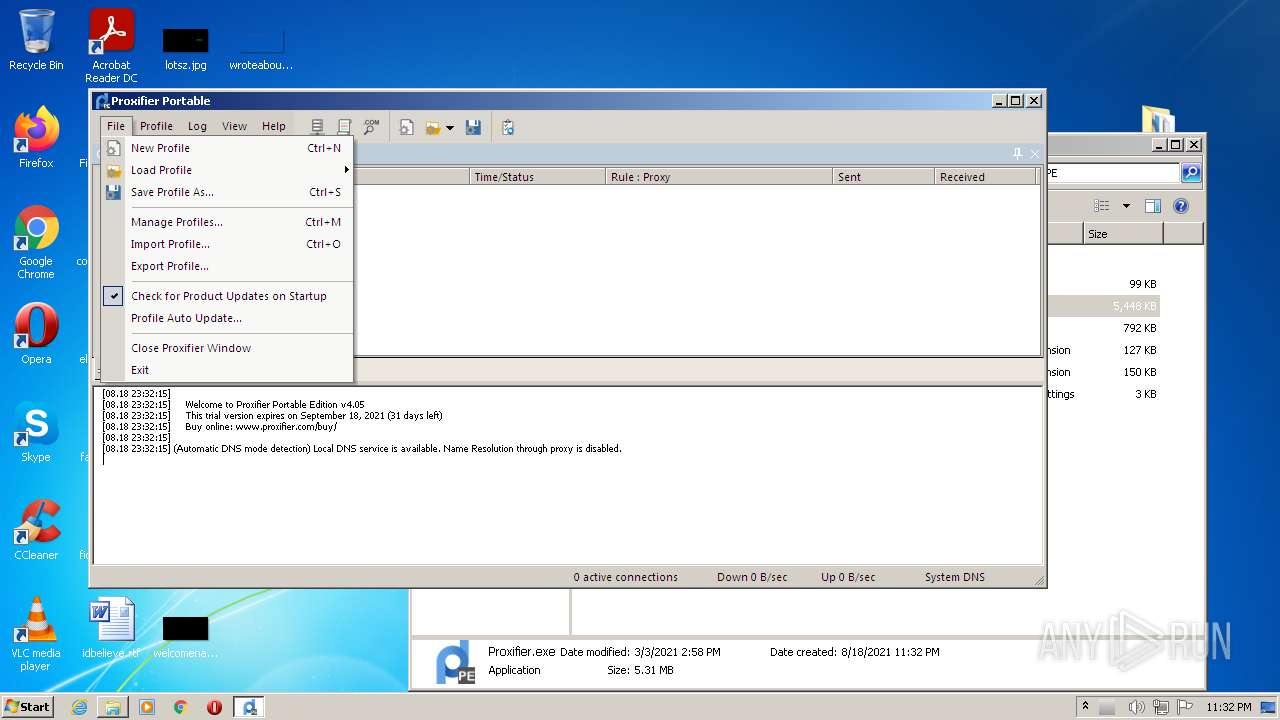The image size is (1280, 720).
Task: Open Proxy Servers toolbar icon
Action: point(317,127)
